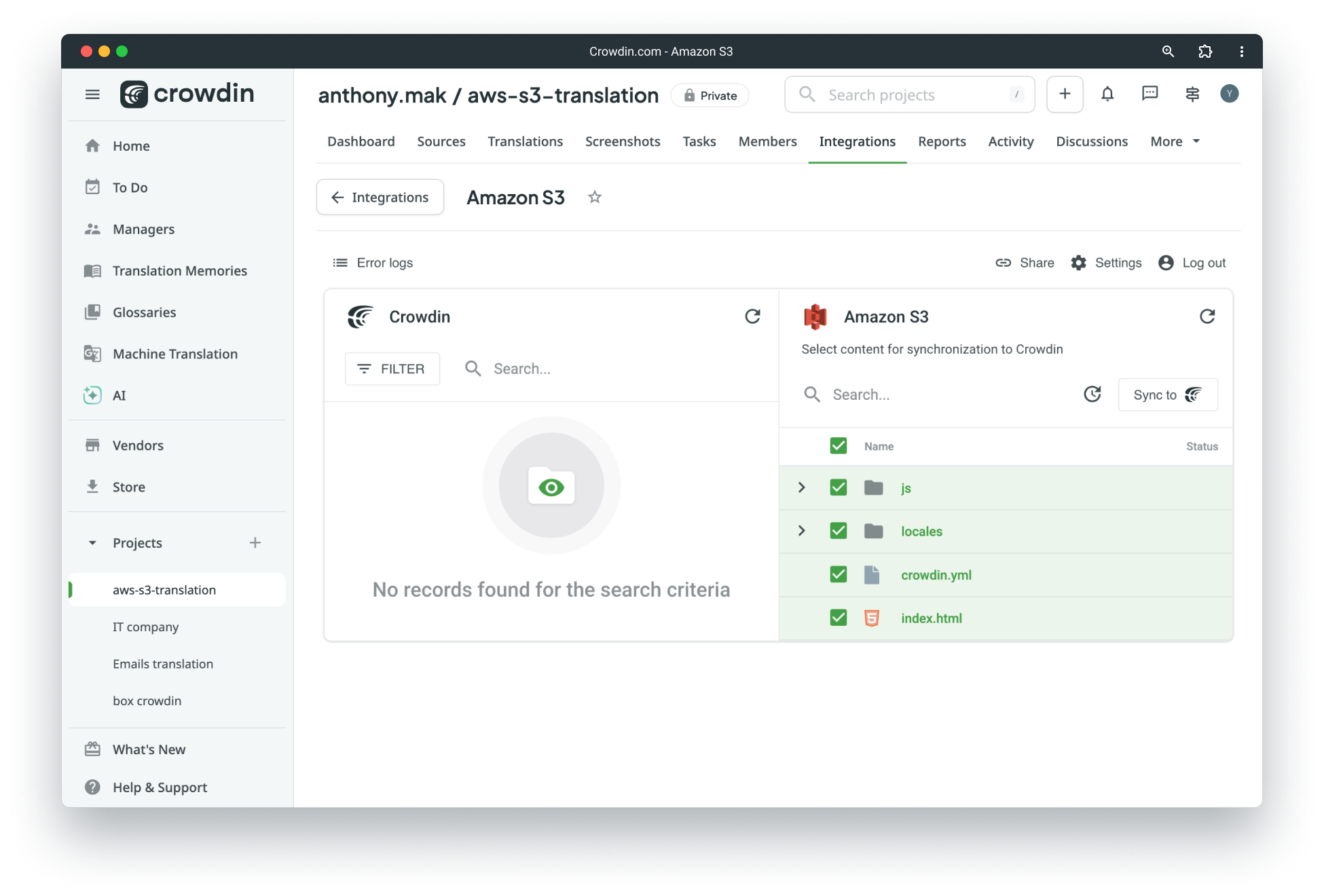Star the Amazon S3 integration
Image resolution: width=1324 pixels, height=896 pixels.
pos(595,198)
